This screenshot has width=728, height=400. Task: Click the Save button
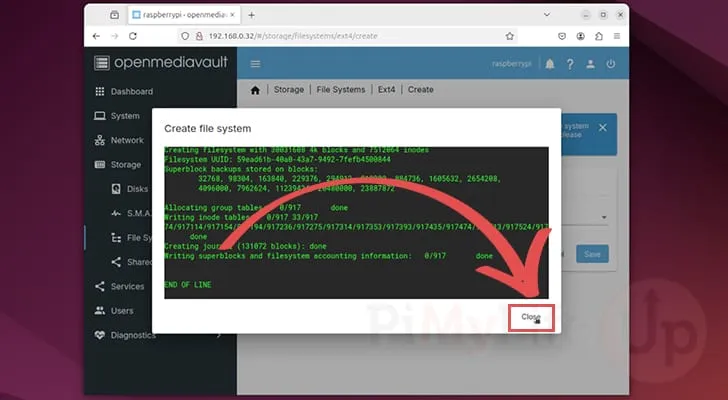coord(592,254)
